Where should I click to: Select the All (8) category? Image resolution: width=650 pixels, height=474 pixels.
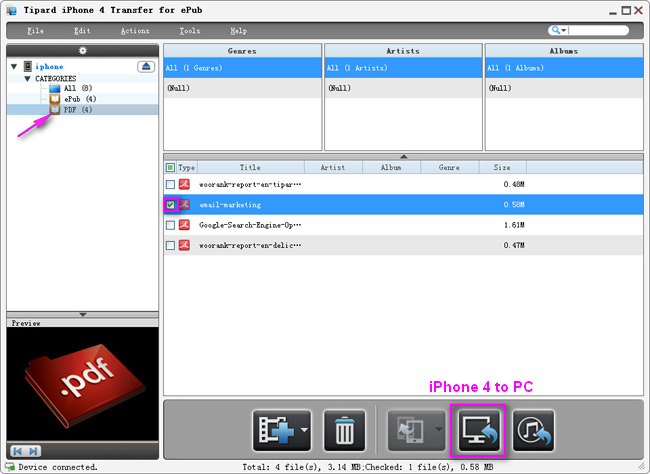click(x=78, y=88)
